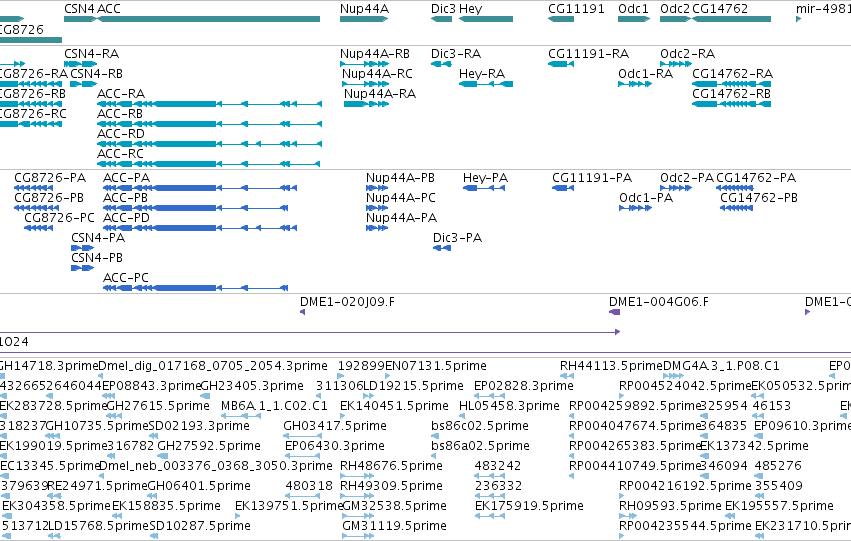Select the Dic3-PA protein glyph

tap(442, 248)
